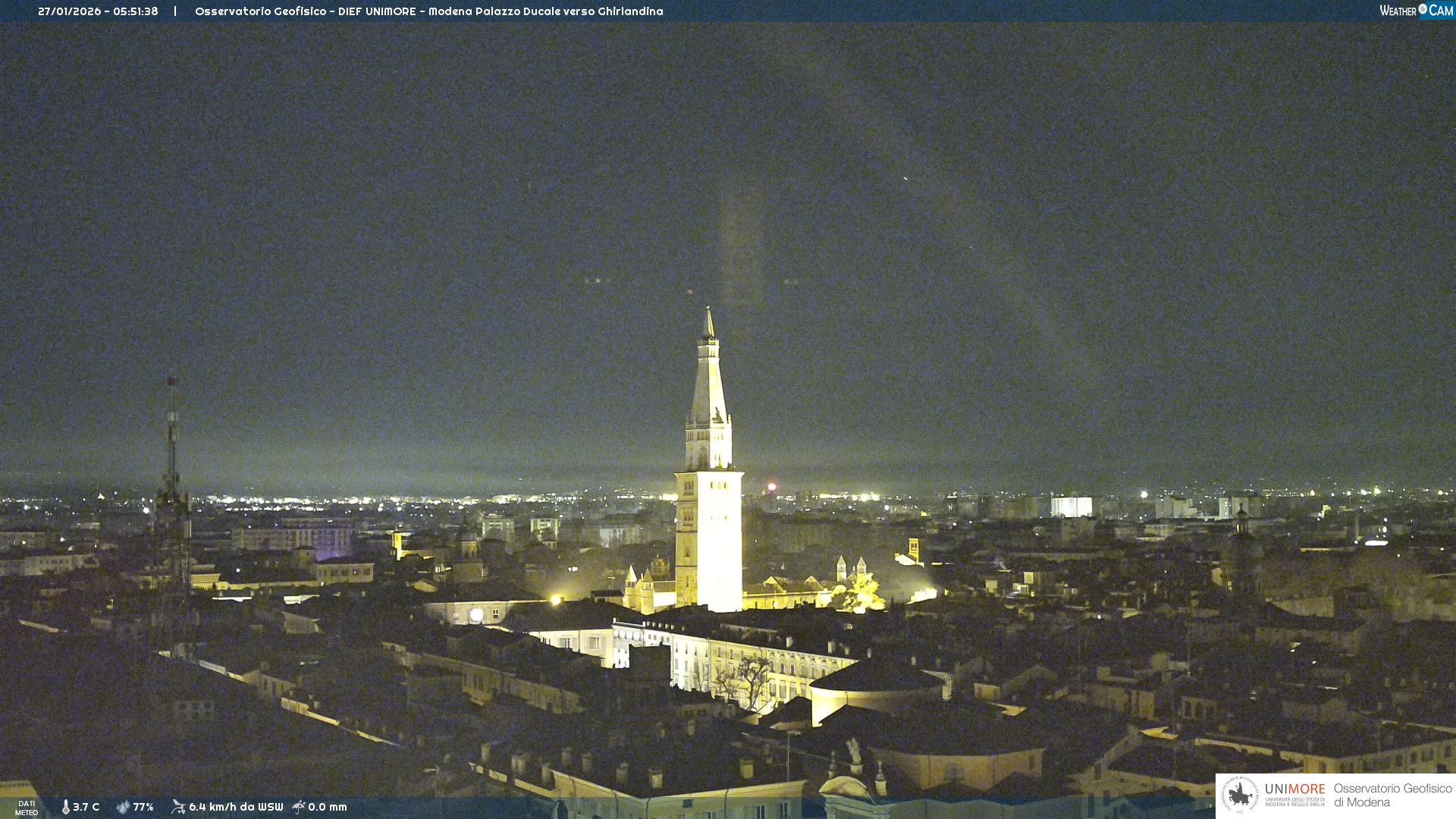
Task: Click the umbrella rainfall icon
Action: pos(299,807)
